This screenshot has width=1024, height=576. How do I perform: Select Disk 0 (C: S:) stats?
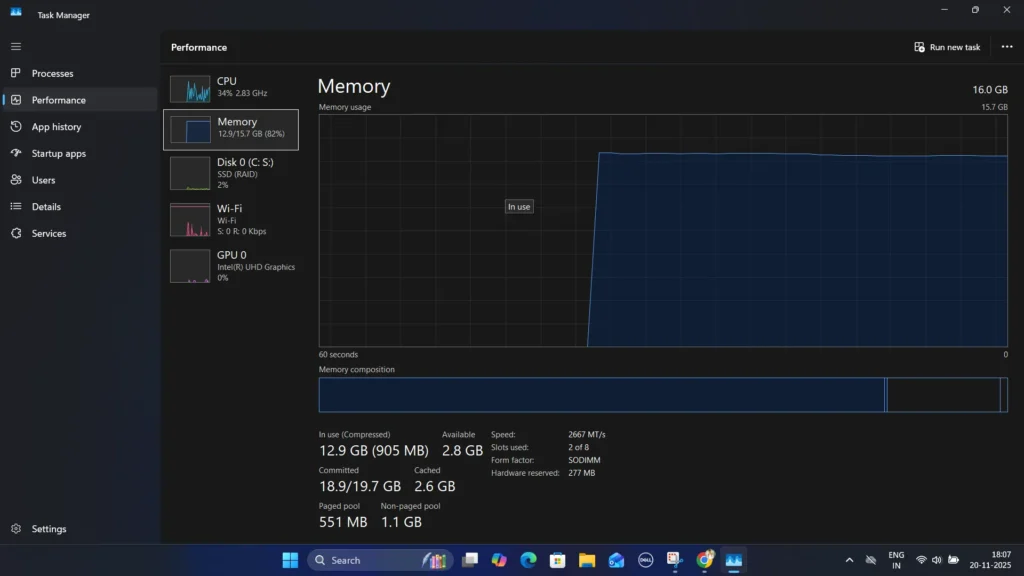[232, 173]
